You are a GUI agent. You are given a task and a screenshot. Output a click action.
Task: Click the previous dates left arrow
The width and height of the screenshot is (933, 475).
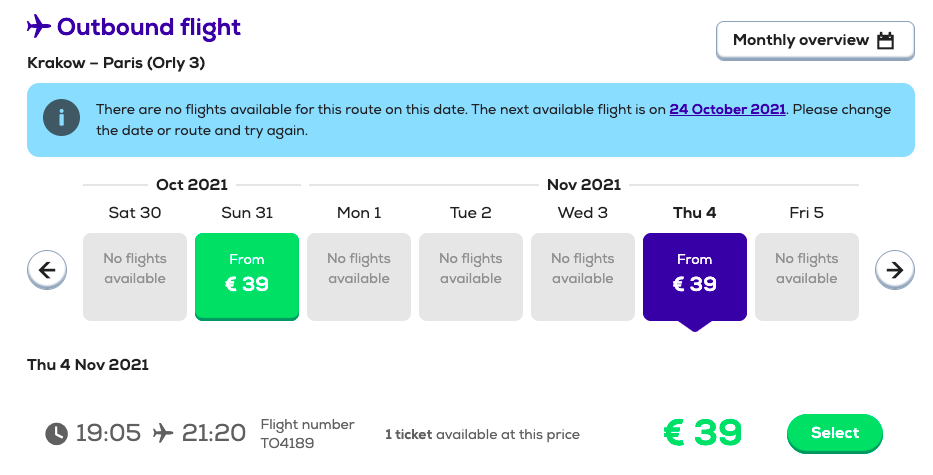(x=47, y=270)
